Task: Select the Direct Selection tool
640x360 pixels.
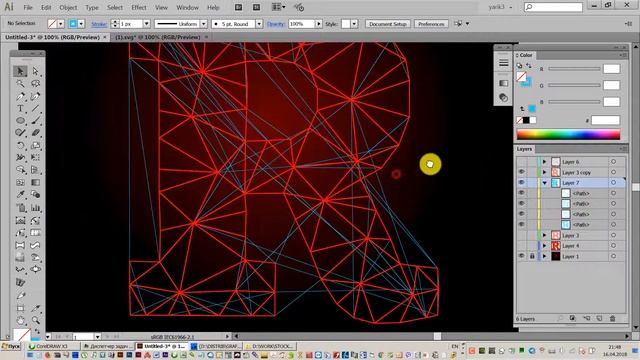Action: 36,71
